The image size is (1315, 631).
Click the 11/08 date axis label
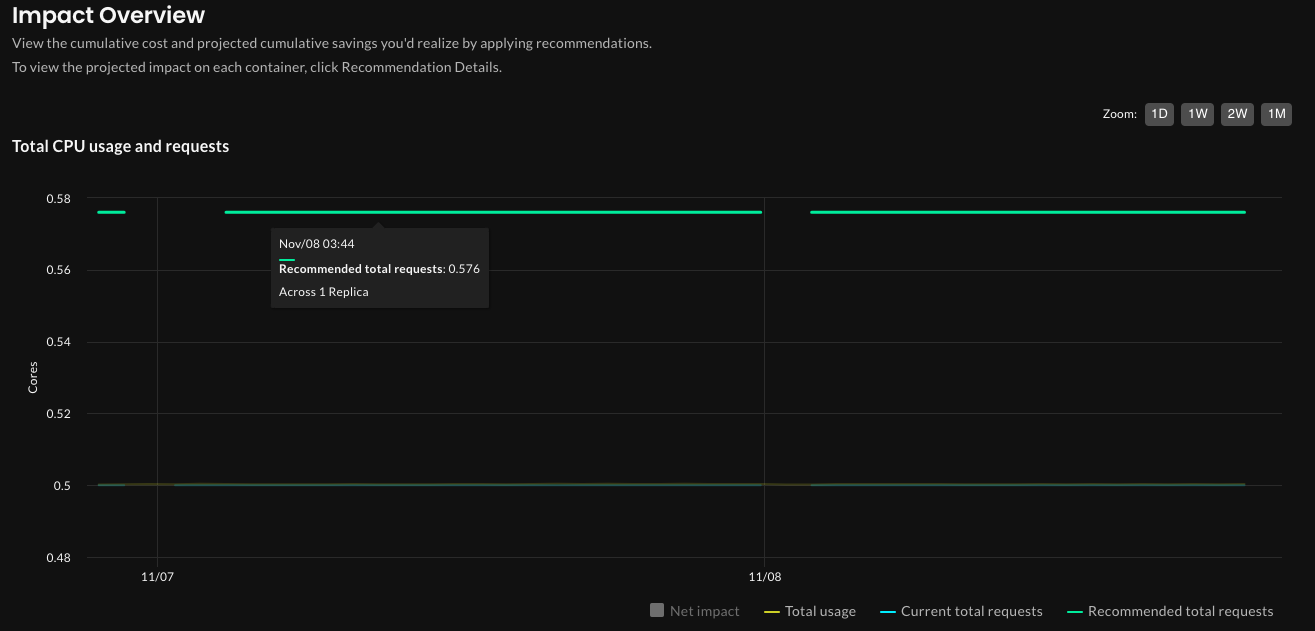[764, 577]
